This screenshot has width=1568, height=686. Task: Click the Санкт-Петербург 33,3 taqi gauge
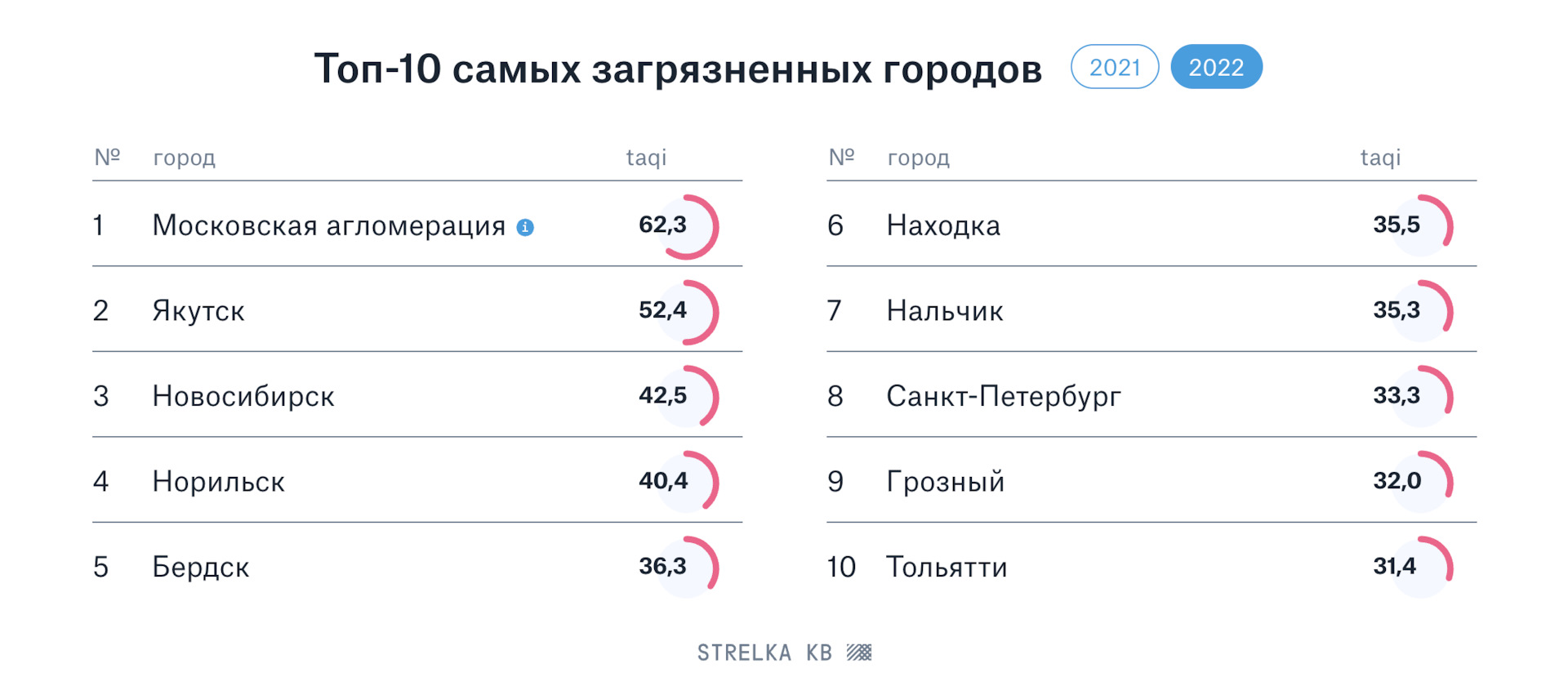pos(1420,397)
